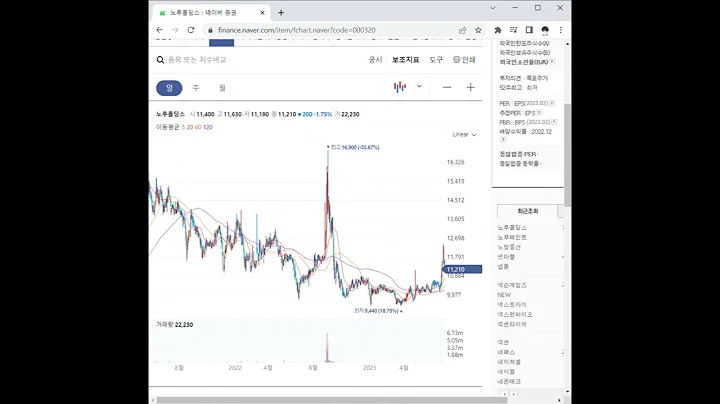Click the 최고 16,900 high marker
Screen dimensions: 720x404
tap(353, 147)
